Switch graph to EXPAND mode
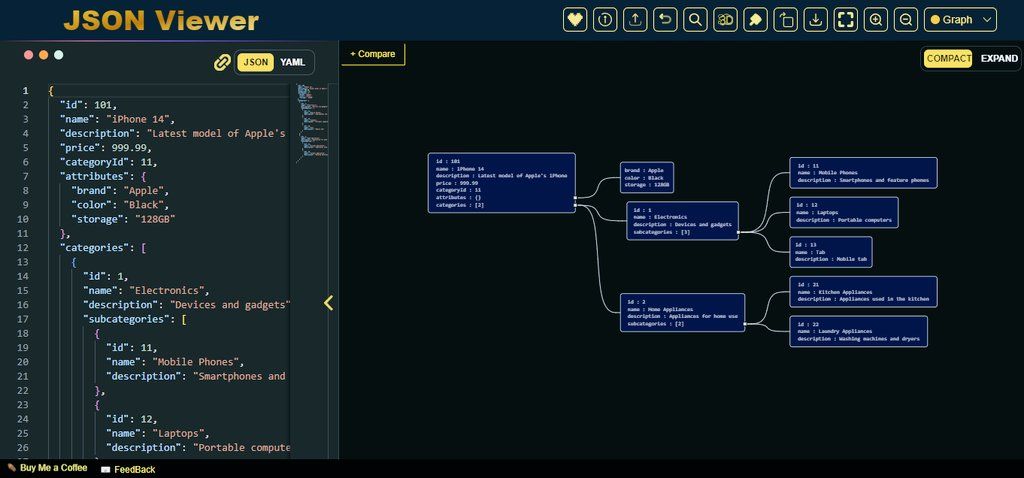This screenshot has width=1024, height=478. tap(999, 58)
